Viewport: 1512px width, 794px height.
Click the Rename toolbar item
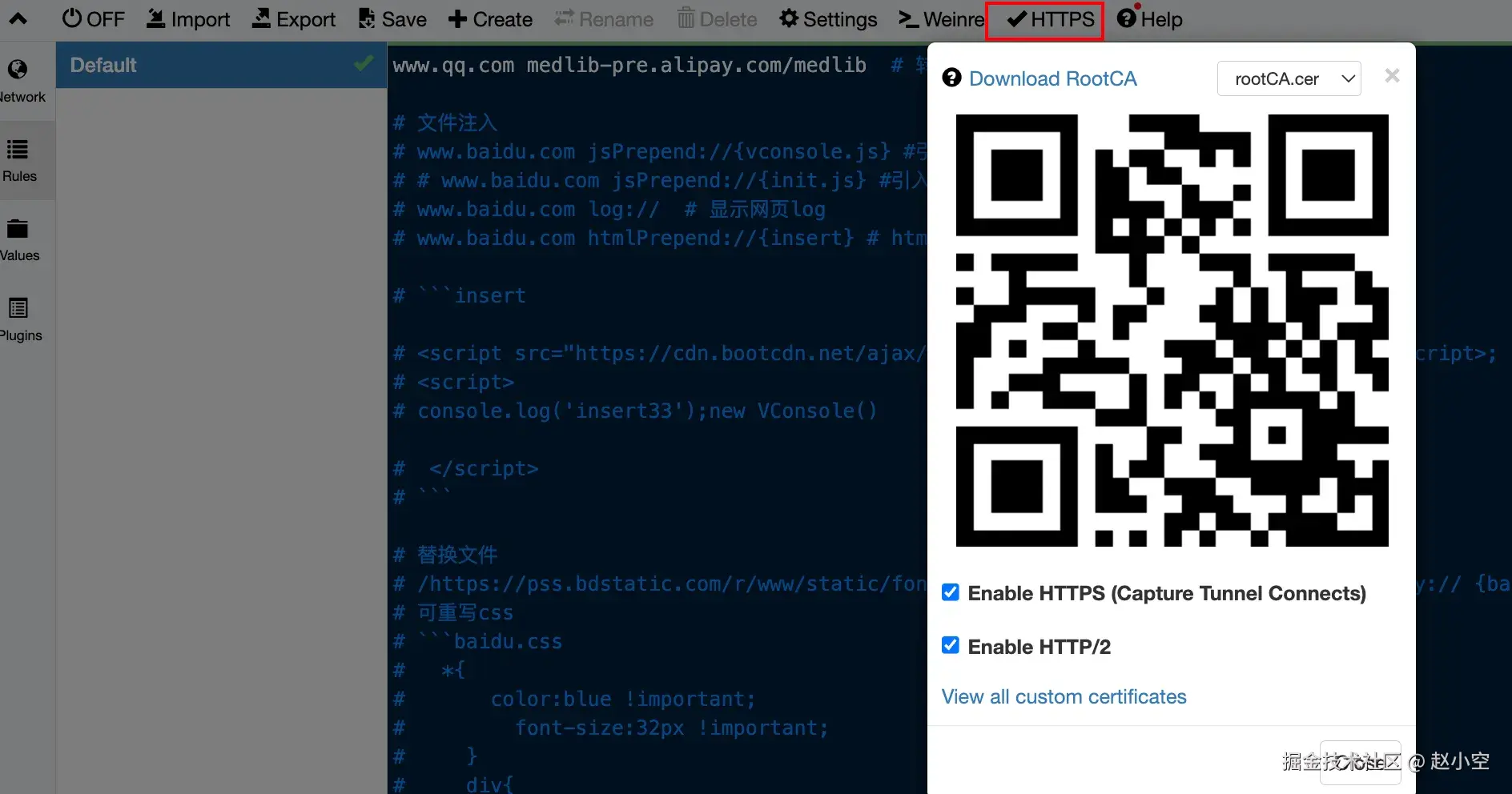[x=604, y=19]
